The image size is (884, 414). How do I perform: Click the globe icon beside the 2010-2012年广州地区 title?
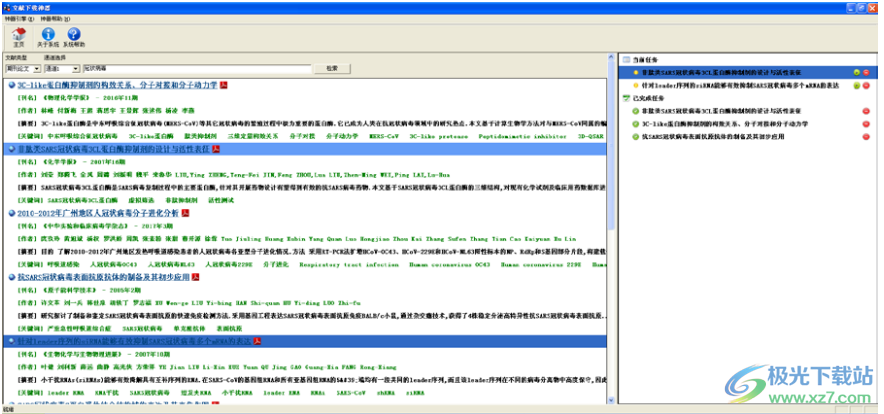coord(12,213)
